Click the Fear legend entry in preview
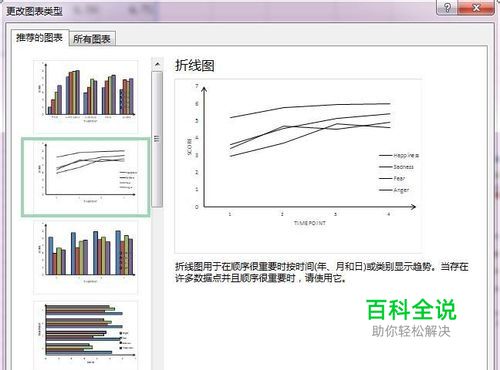 [392, 178]
